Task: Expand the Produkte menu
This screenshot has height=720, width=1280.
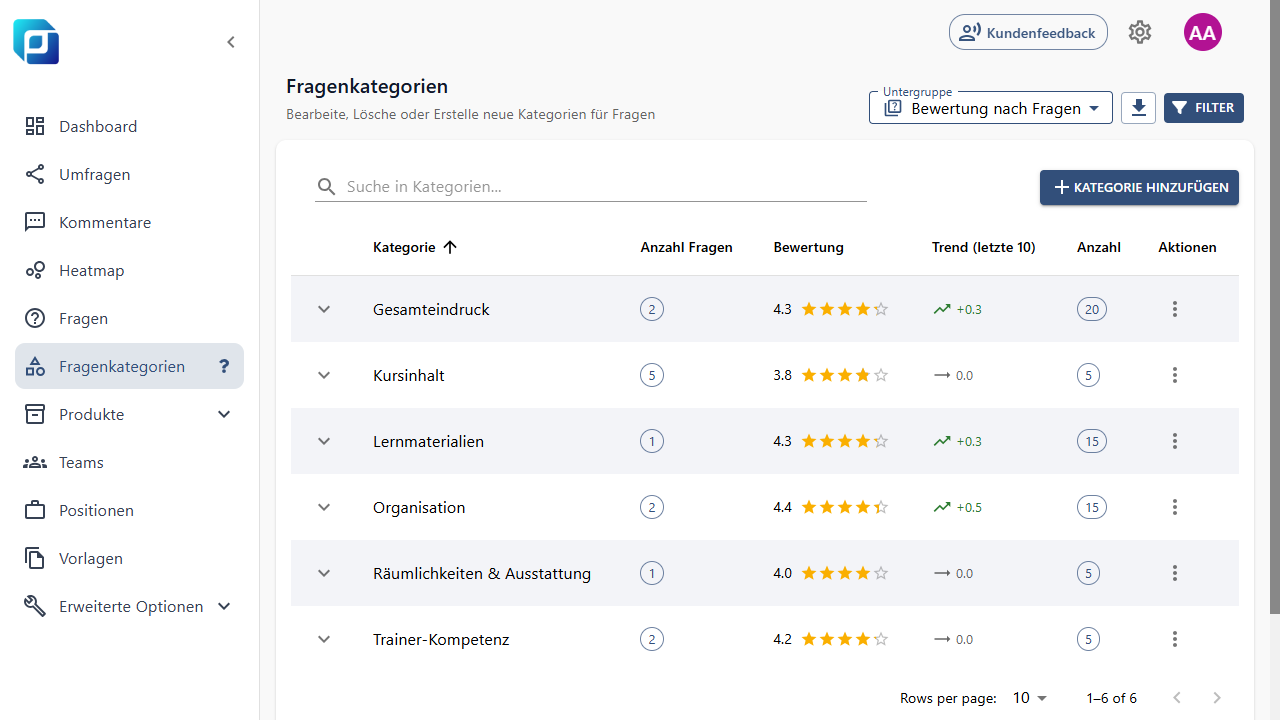Action: click(x=224, y=414)
